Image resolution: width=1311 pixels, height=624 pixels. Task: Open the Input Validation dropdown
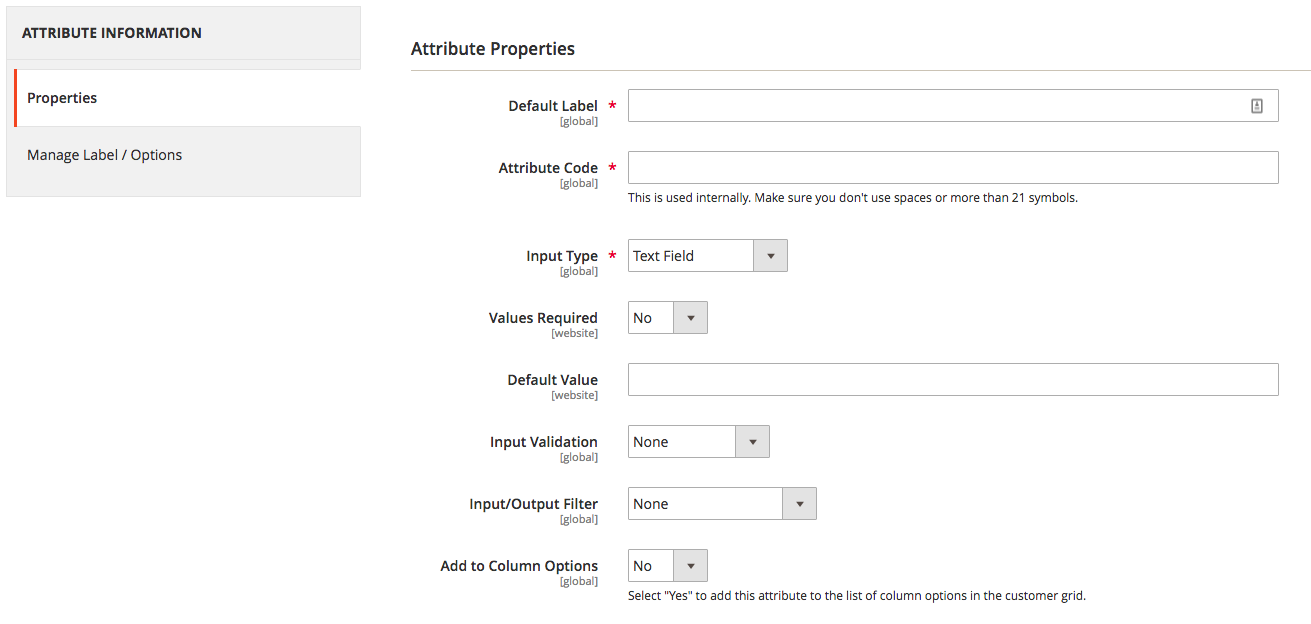698,442
